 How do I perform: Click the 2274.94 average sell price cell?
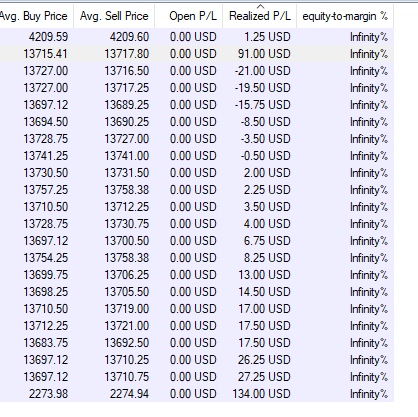(129, 394)
